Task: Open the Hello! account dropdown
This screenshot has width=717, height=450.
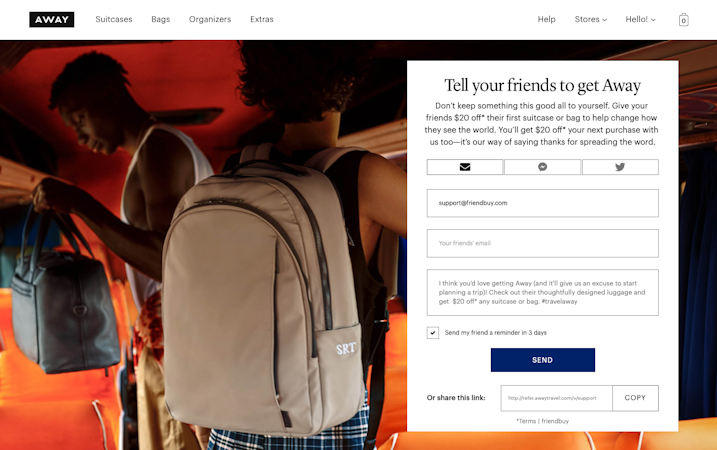Action: click(640, 19)
